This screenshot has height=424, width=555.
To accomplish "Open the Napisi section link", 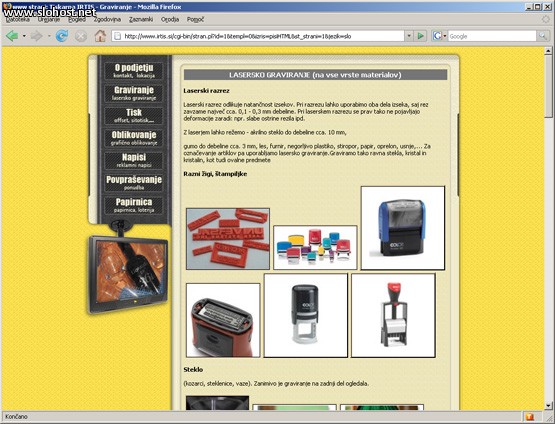I will pos(134,160).
